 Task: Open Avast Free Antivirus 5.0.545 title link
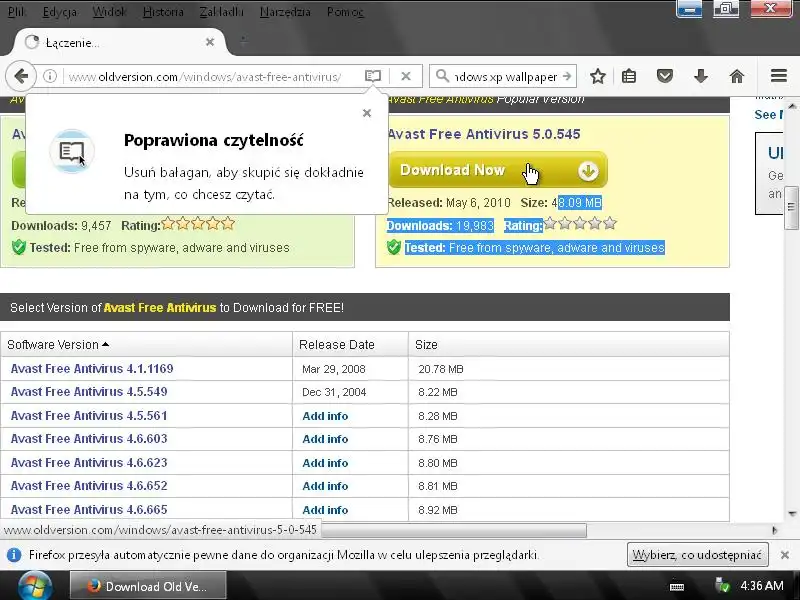click(x=484, y=134)
